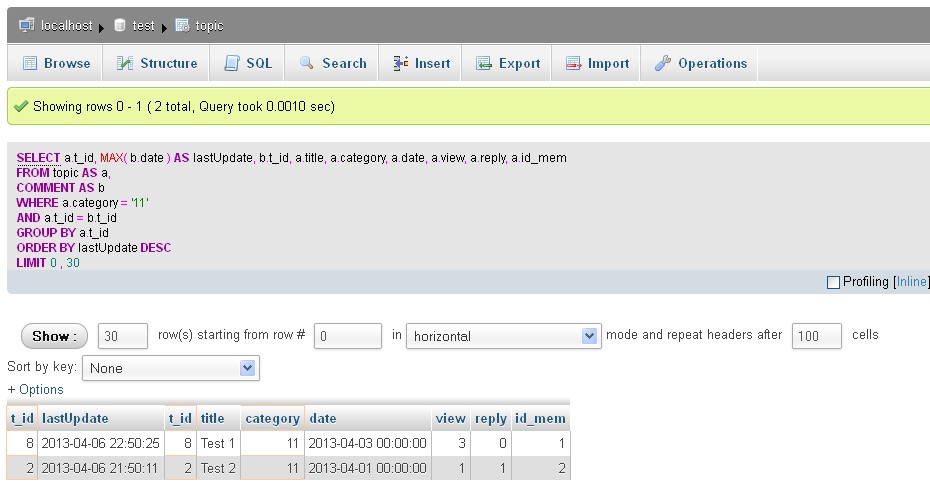Click cell '2013-04-01 00:00:00'
930x499 pixels.
point(367,468)
